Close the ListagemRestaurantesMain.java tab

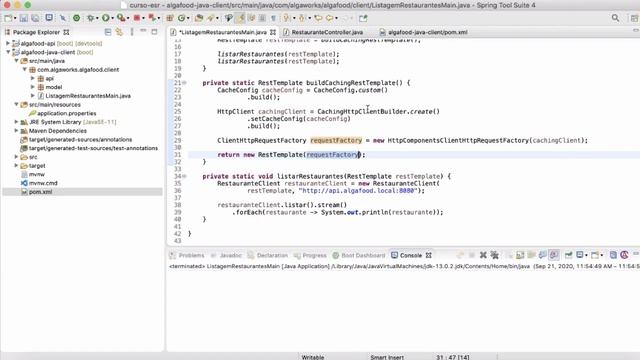273,32
